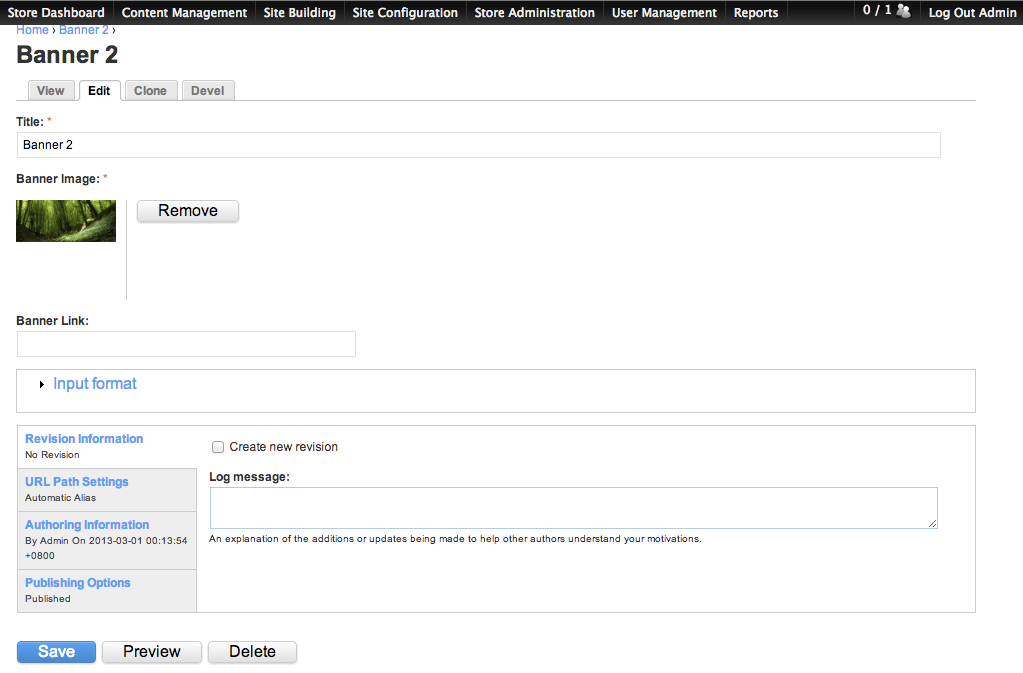The width and height of the screenshot is (1023, 673).
Task: Open Store Administration menu
Action: (x=534, y=12)
